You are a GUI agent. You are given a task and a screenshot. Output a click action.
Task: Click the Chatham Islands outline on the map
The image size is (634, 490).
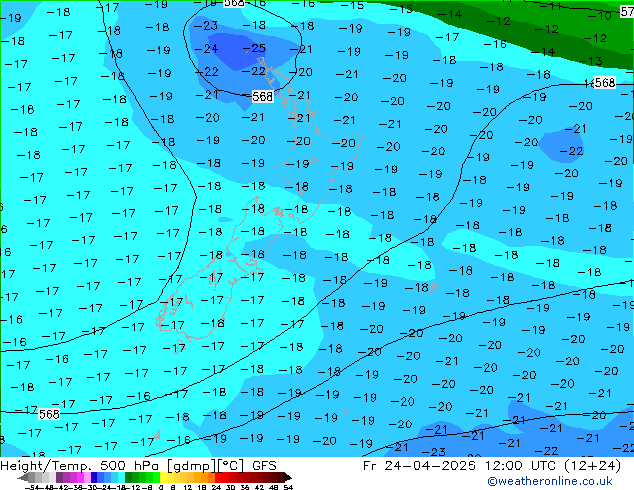(433, 287)
